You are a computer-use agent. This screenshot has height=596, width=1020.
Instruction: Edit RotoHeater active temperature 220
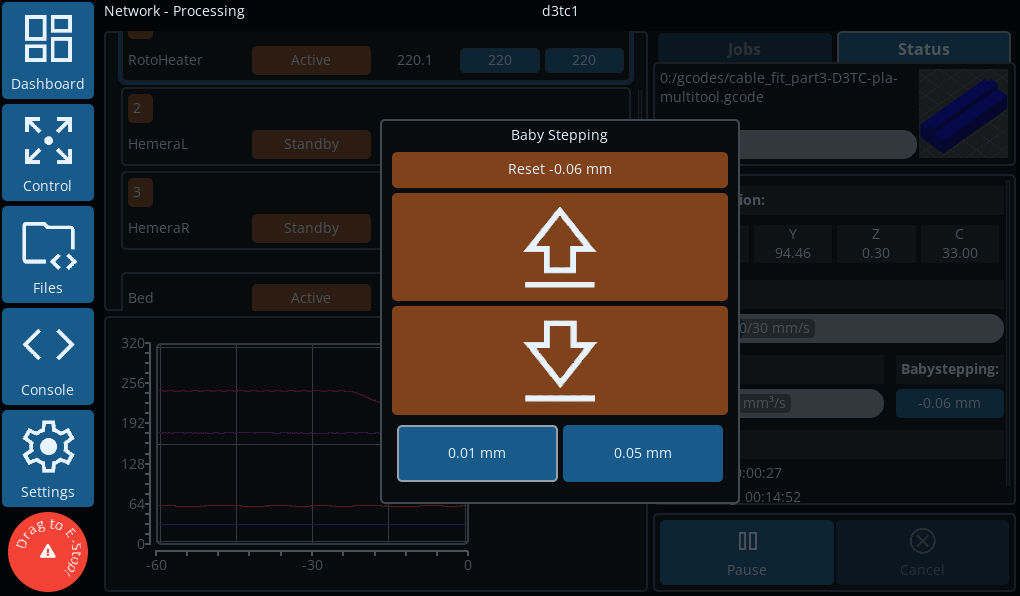pos(499,60)
